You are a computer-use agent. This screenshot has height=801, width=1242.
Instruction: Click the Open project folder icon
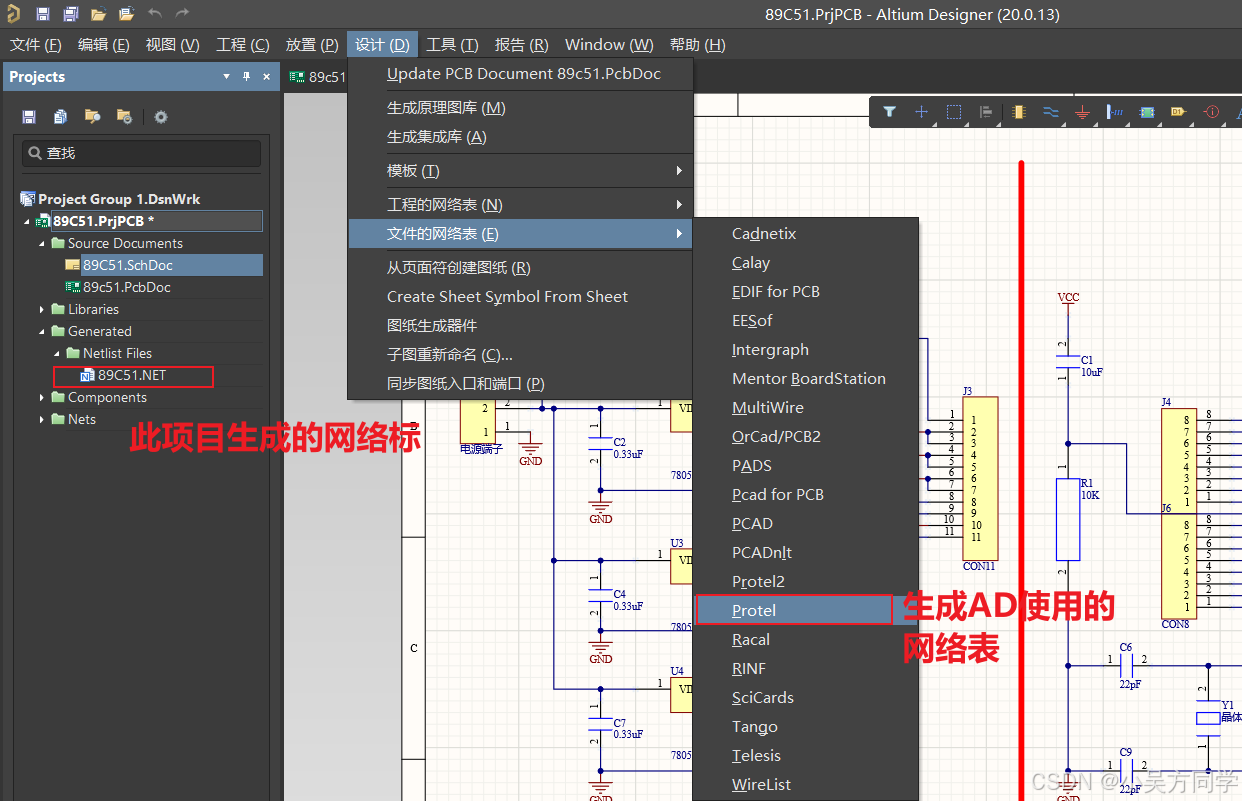[126, 14]
